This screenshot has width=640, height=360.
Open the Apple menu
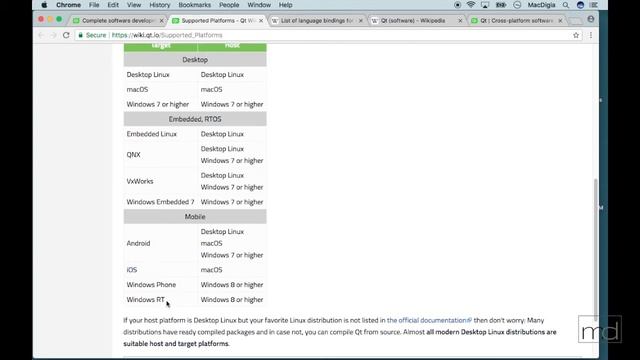[x=44, y=5]
